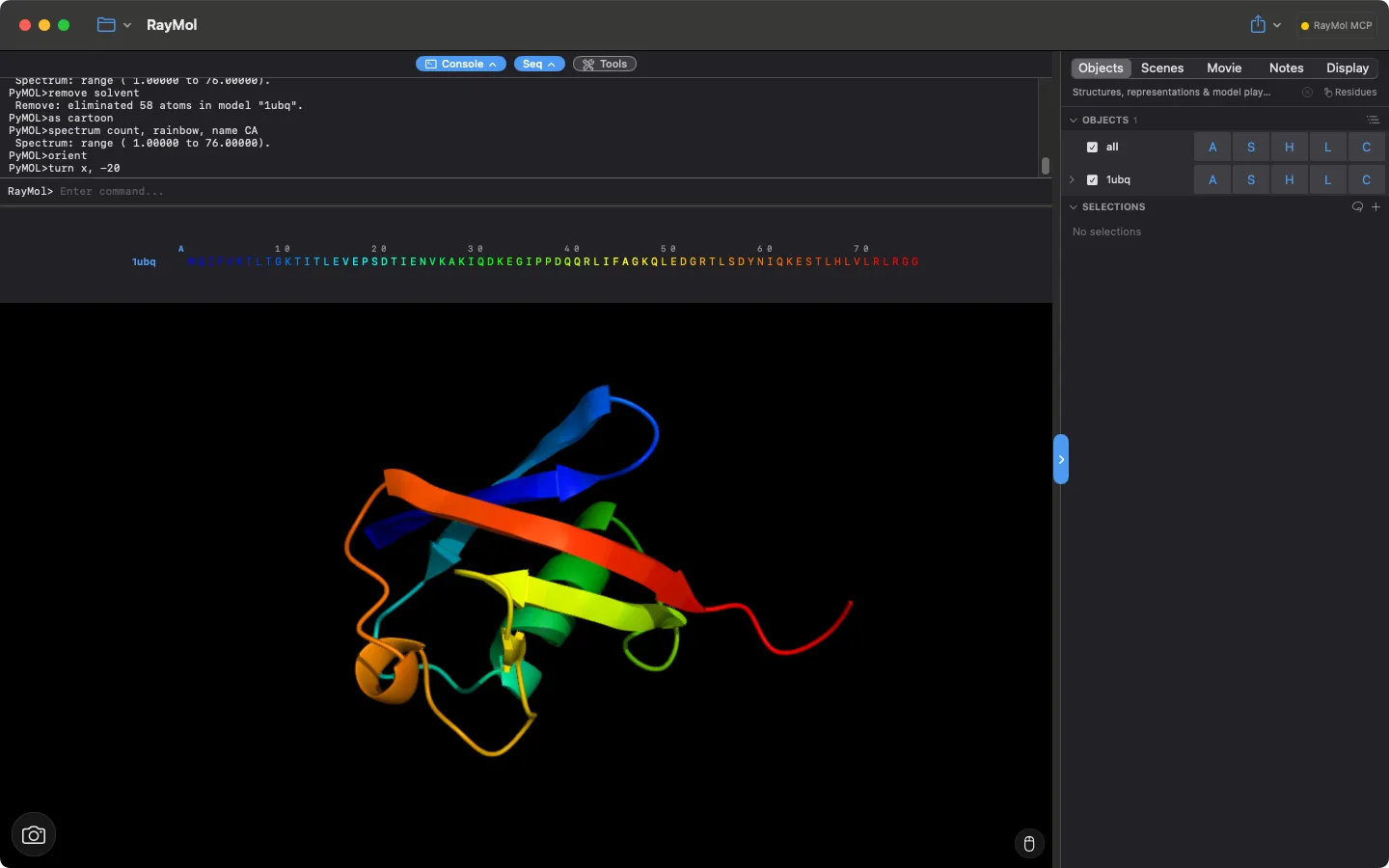1389x868 pixels.
Task: Open Label menu L for all row
Action: point(1328,147)
